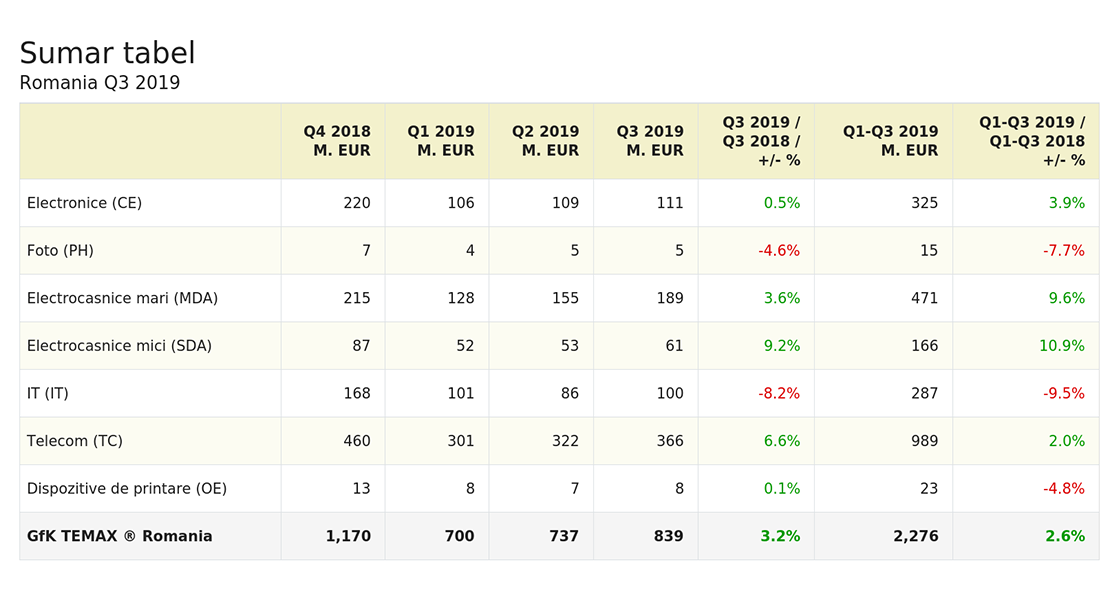This screenshot has width=1120, height=600.
Task: Click the -4.6% value in Foto row
Action: point(779,251)
